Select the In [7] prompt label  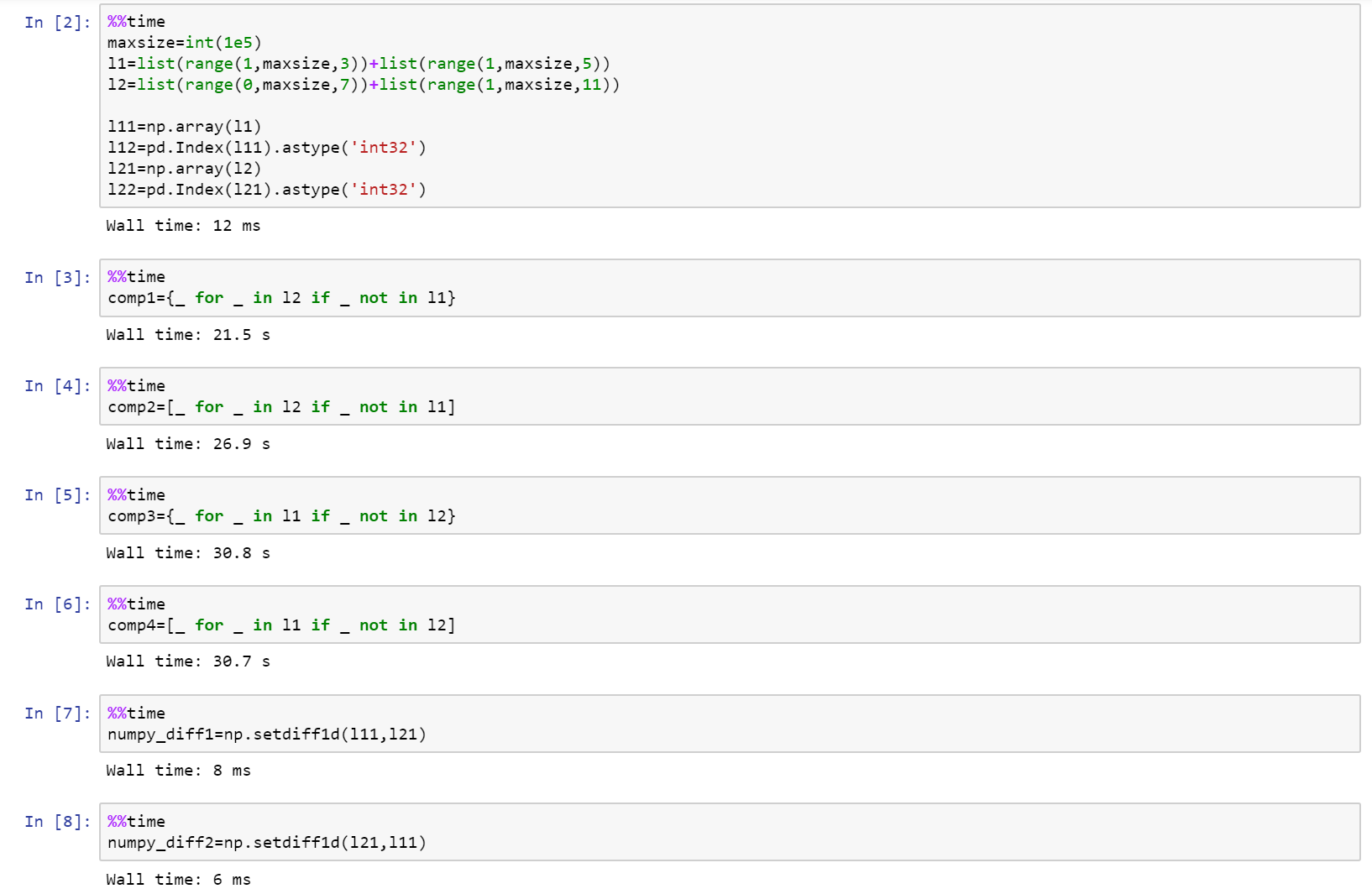[57, 714]
